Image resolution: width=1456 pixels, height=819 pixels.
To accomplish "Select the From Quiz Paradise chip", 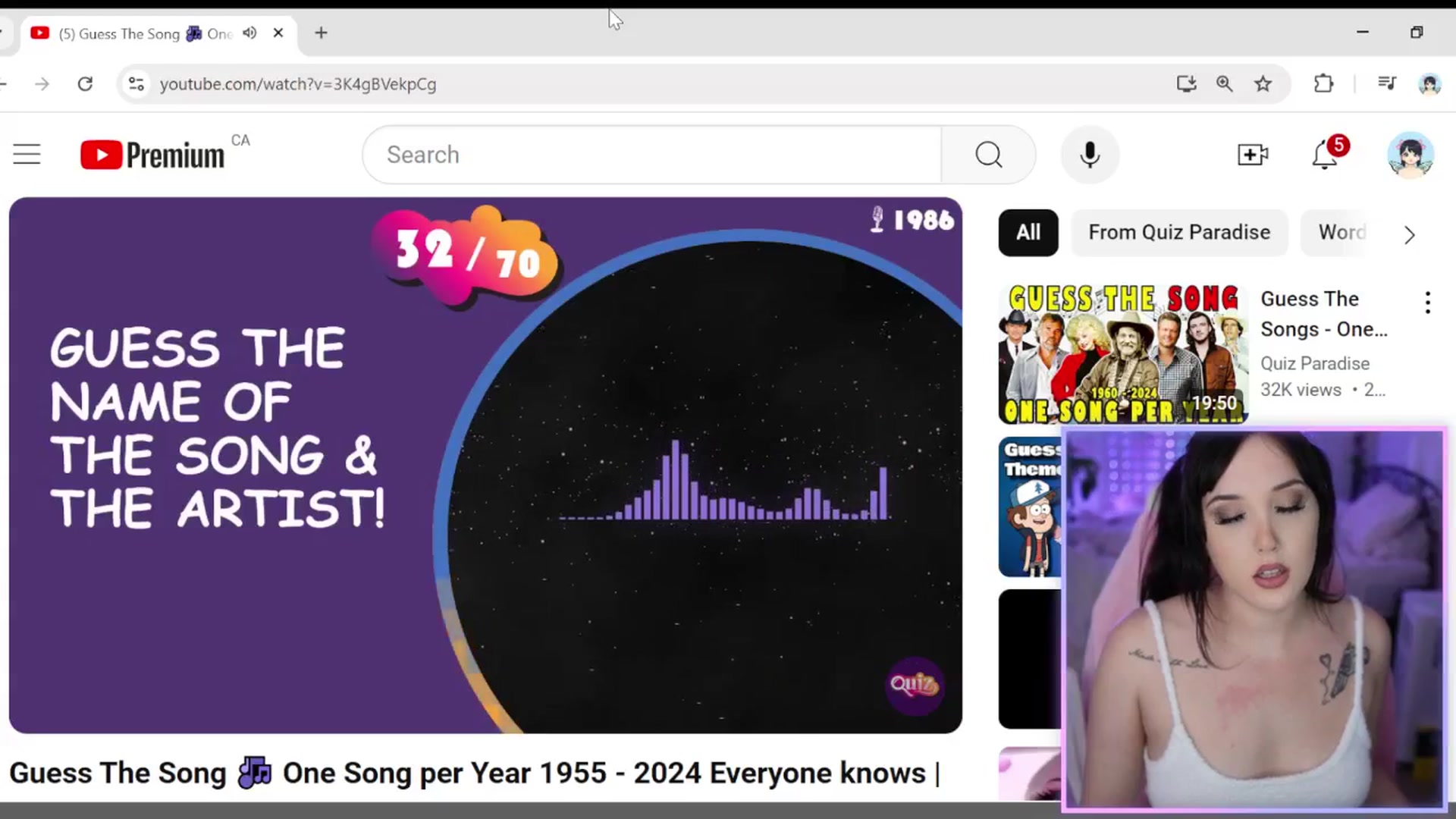I will pos(1179,233).
